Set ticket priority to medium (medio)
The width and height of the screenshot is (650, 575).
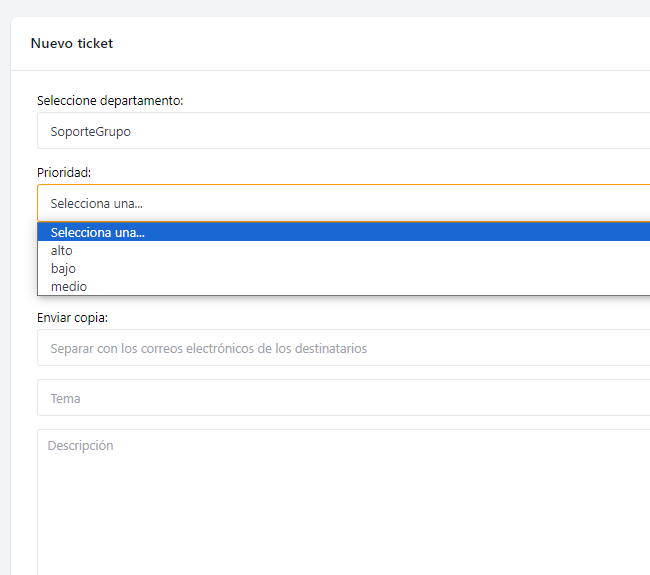69,287
